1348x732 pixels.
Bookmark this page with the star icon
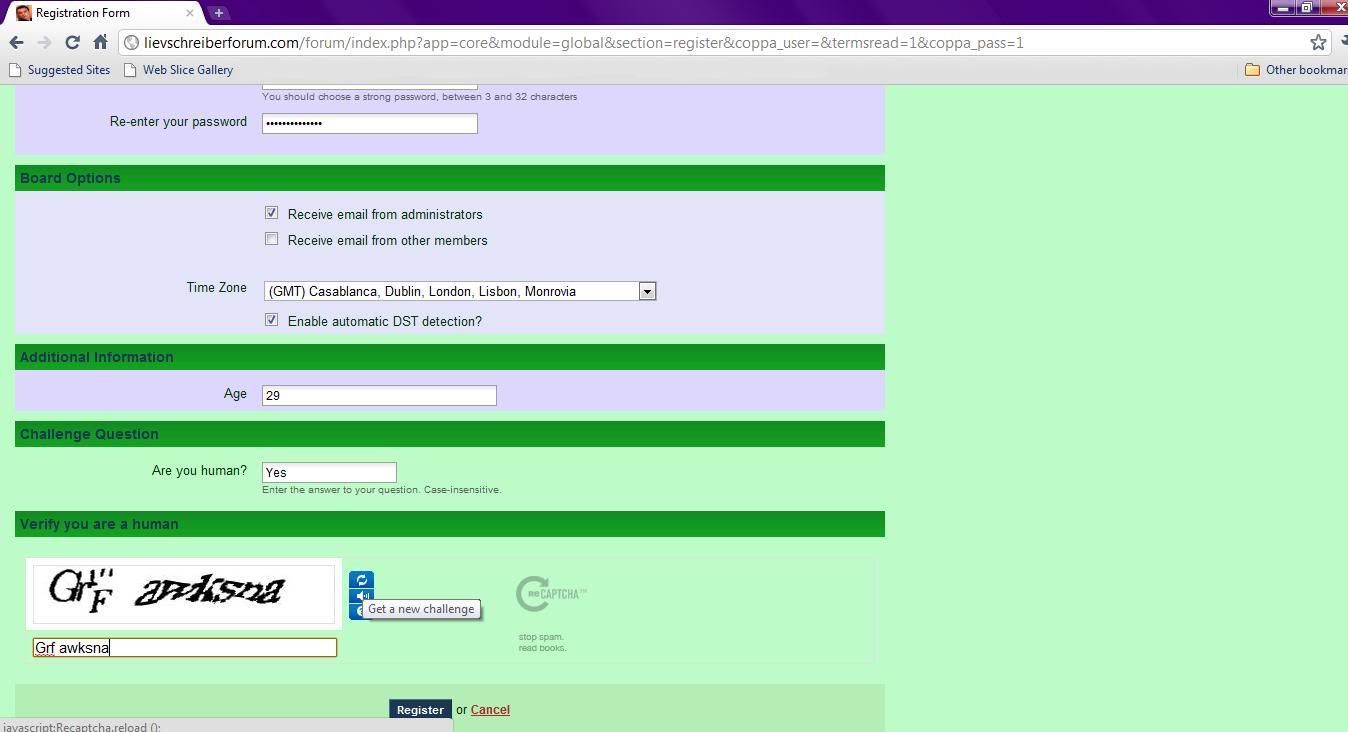coord(1318,42)
